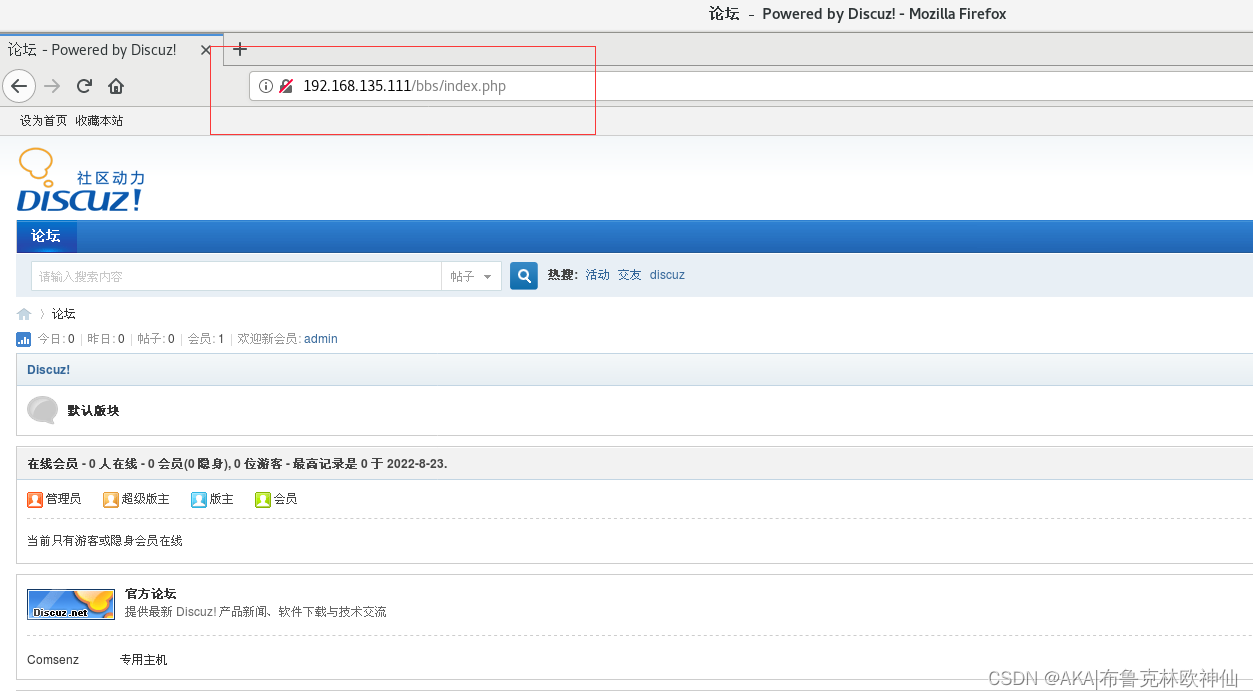Click the 论坛 breadcrumb link
The image size is (1253, 699).
(x=64, y=314)
